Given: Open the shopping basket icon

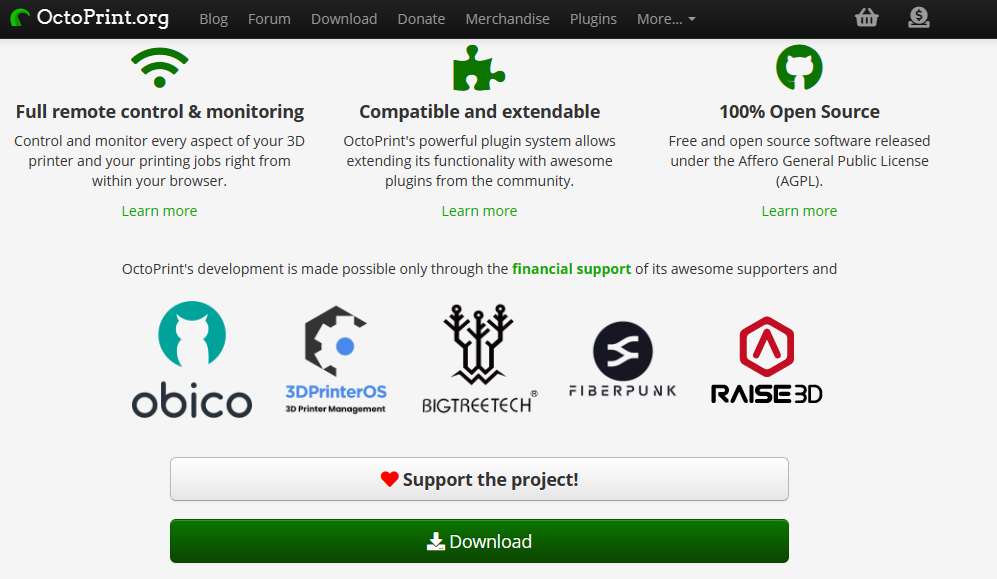Looking at the screenshot, I should click(x=867, y=18).
